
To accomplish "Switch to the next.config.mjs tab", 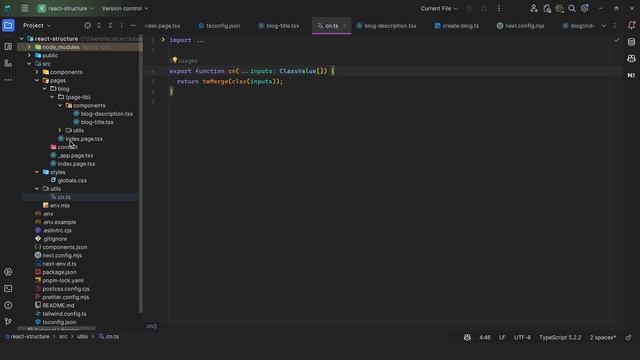I will [520, 26].
